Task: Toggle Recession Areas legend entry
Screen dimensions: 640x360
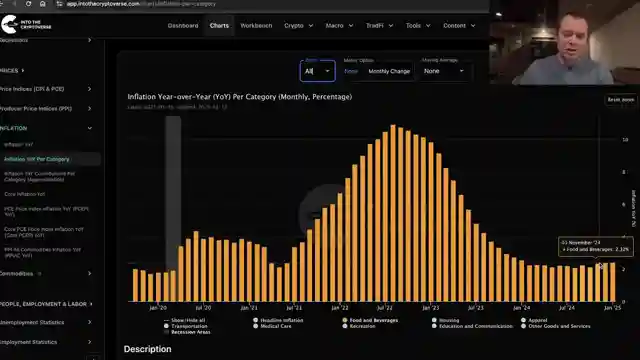Action: (x=187, y=332)
